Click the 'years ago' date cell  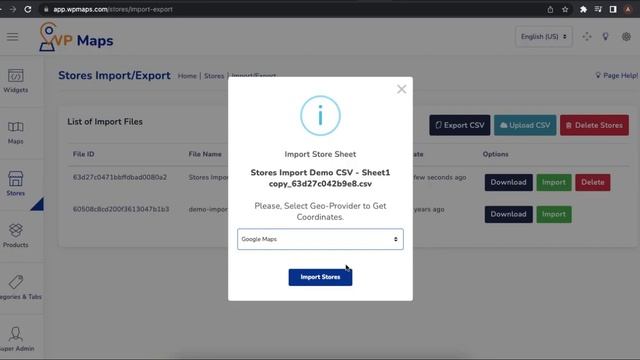coord(429,209)
